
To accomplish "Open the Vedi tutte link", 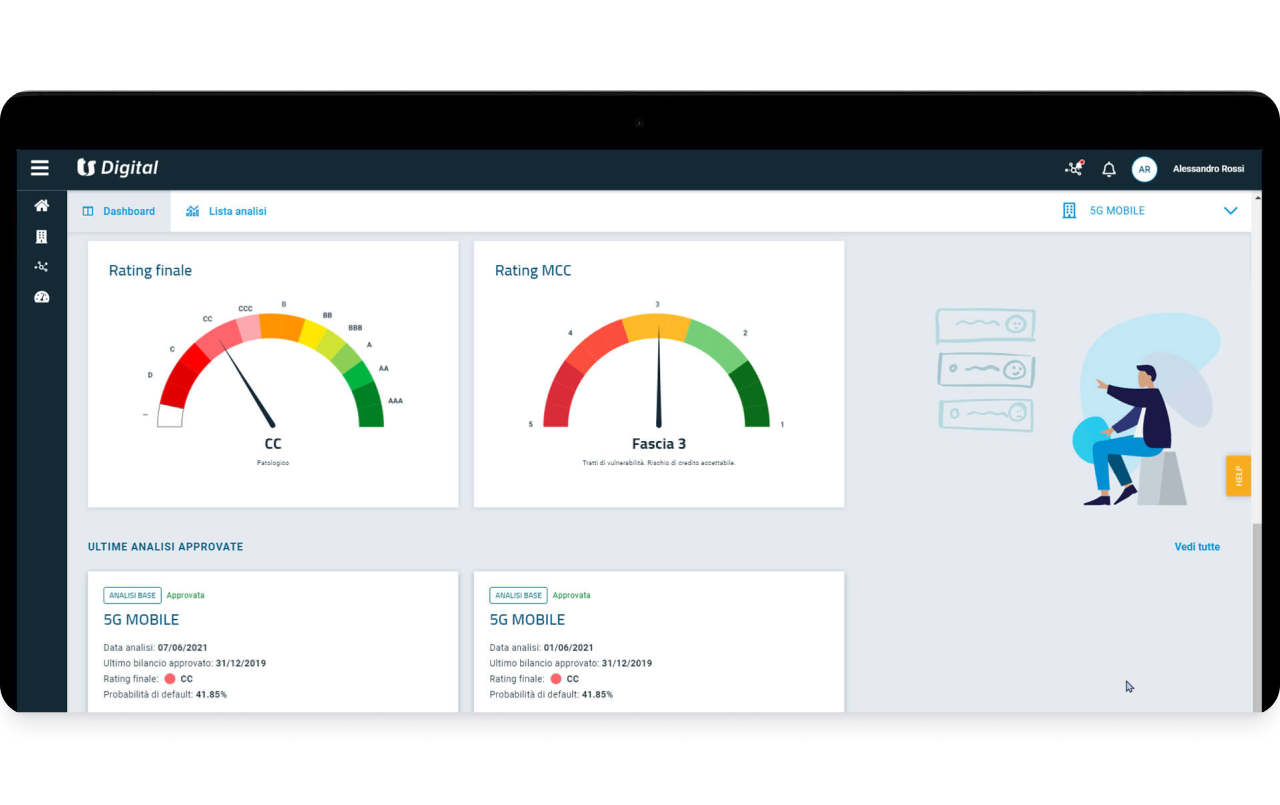I will pos(1197,547).
